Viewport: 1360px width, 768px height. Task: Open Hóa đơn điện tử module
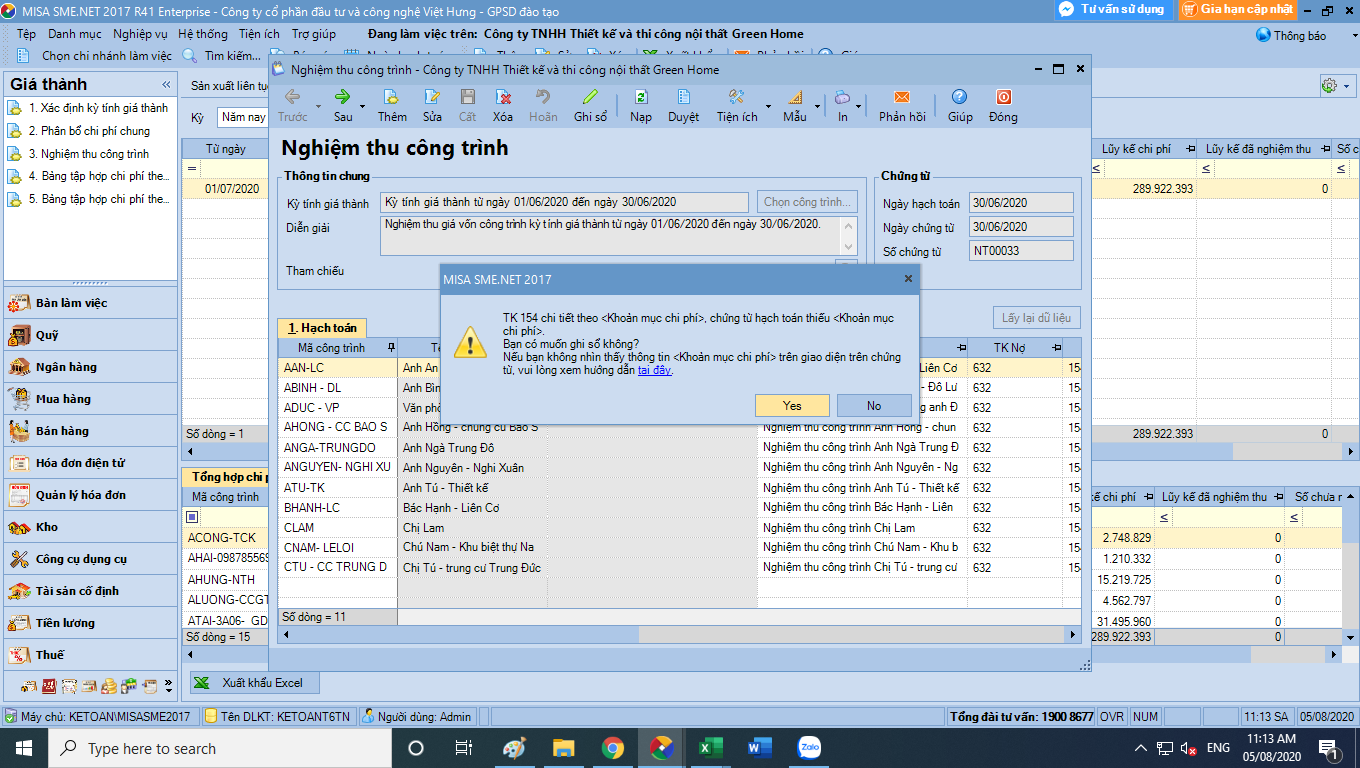point(90,463)
